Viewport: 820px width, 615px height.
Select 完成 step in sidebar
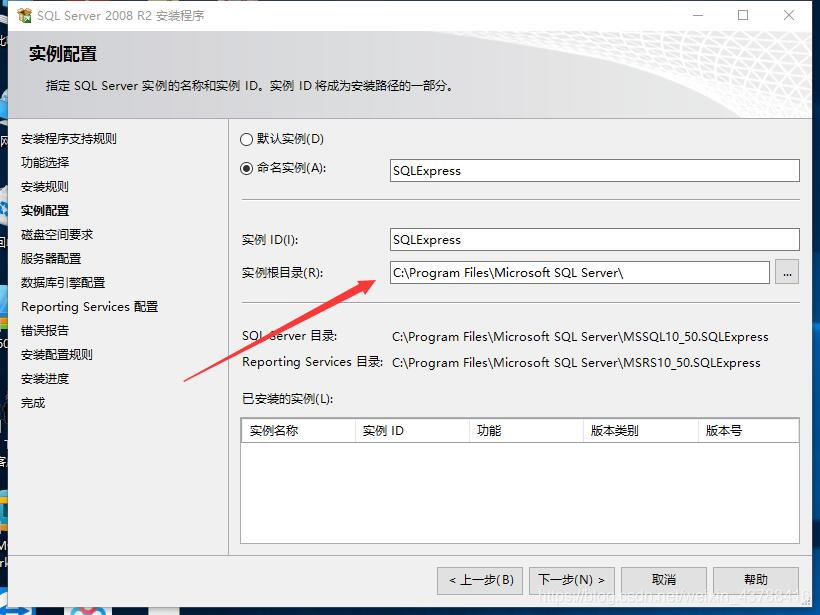(33, 403)
